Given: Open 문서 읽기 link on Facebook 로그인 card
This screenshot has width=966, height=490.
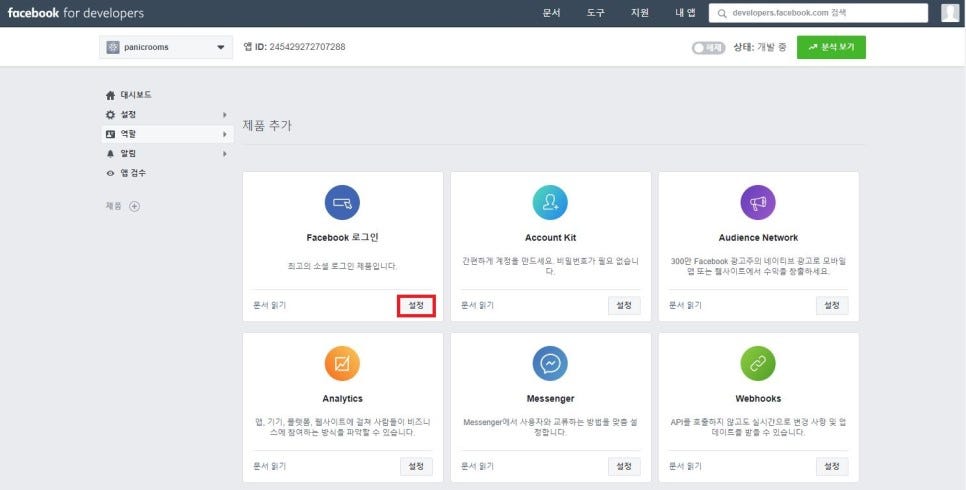Looking at the screenshot, I should [x=269, y=305].
